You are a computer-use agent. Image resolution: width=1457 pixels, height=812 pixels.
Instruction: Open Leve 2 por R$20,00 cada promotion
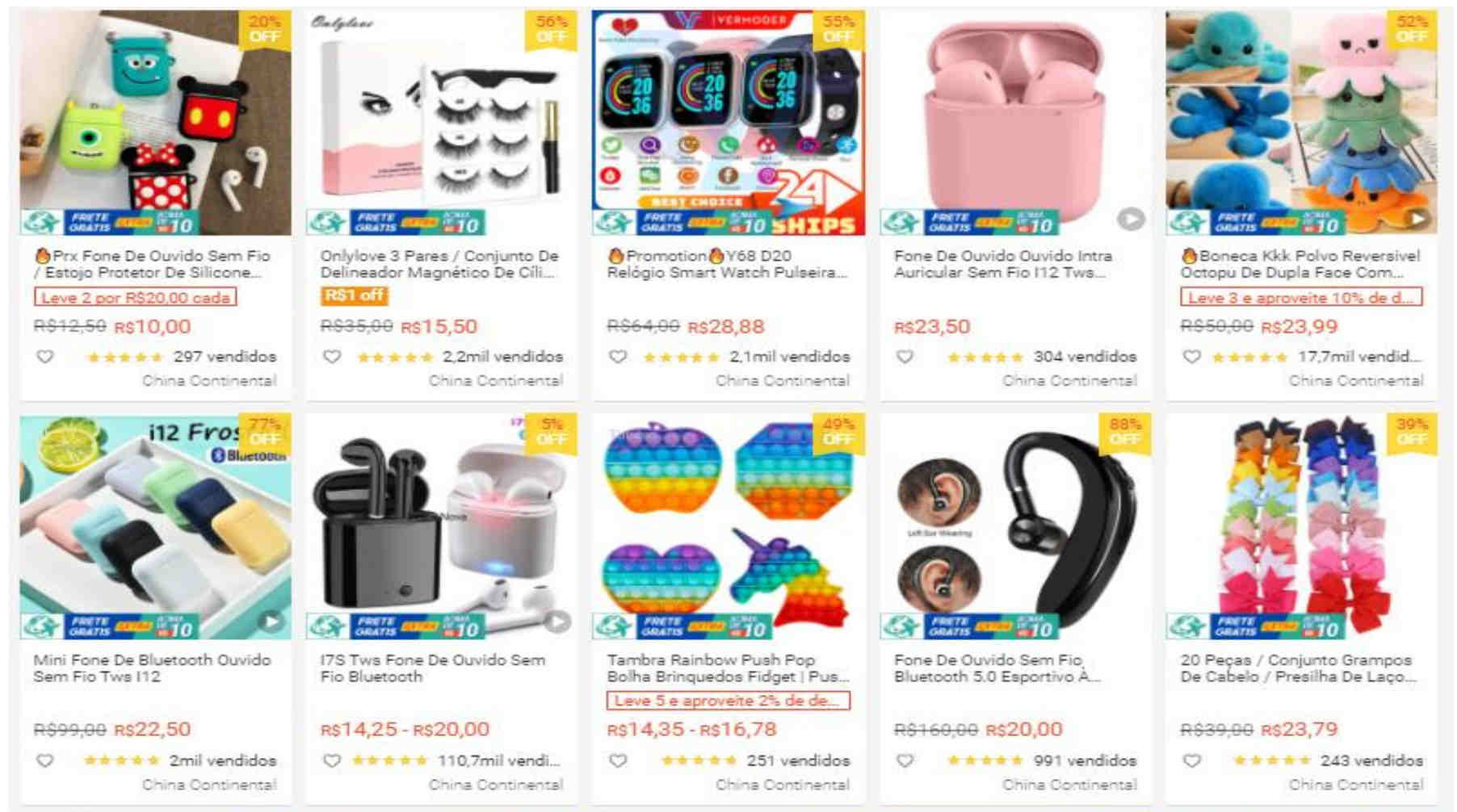(x=135, y=297)
